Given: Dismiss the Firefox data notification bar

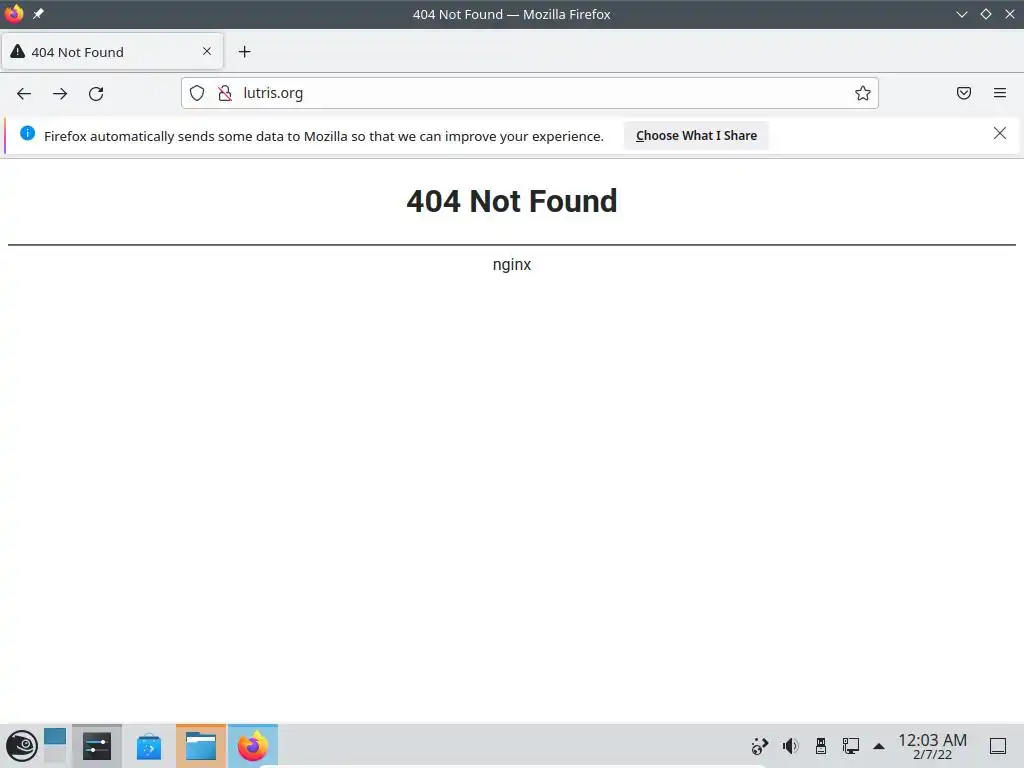Looking at the screenshot, I should click(x=1000, y=133).
